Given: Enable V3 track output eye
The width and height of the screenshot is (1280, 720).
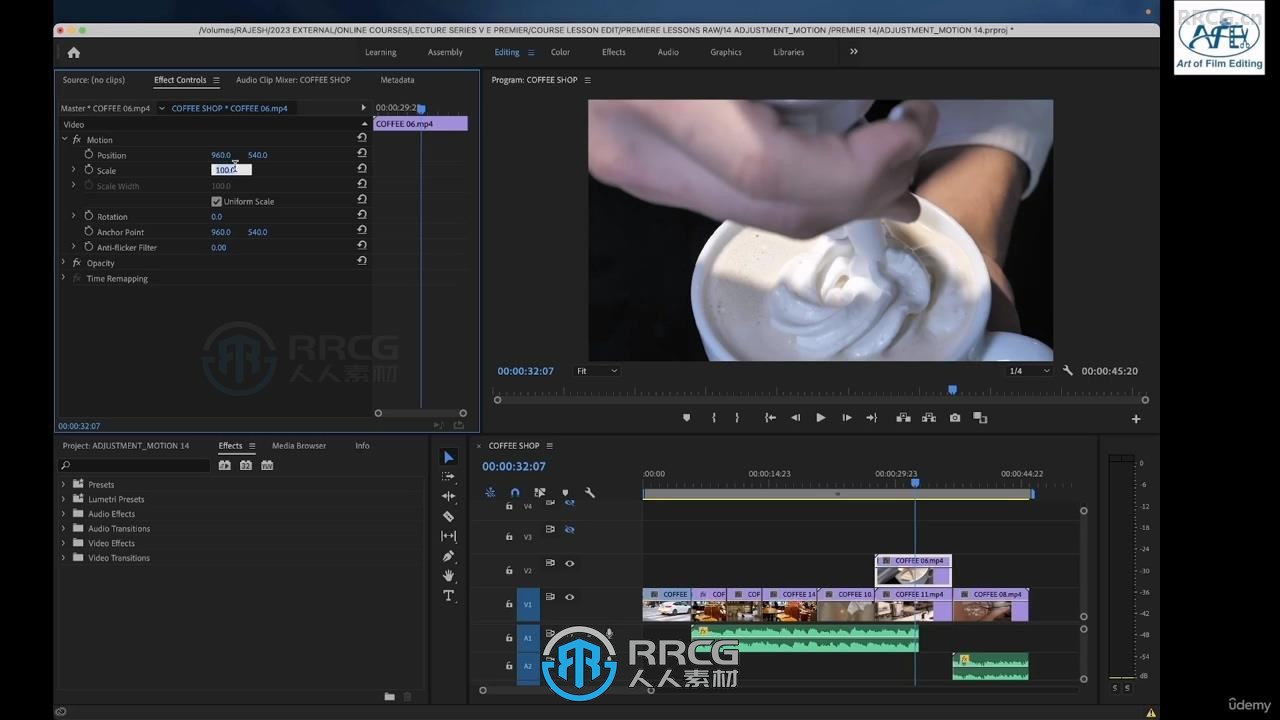Looking at the screenshot, I should coord(569,529).
